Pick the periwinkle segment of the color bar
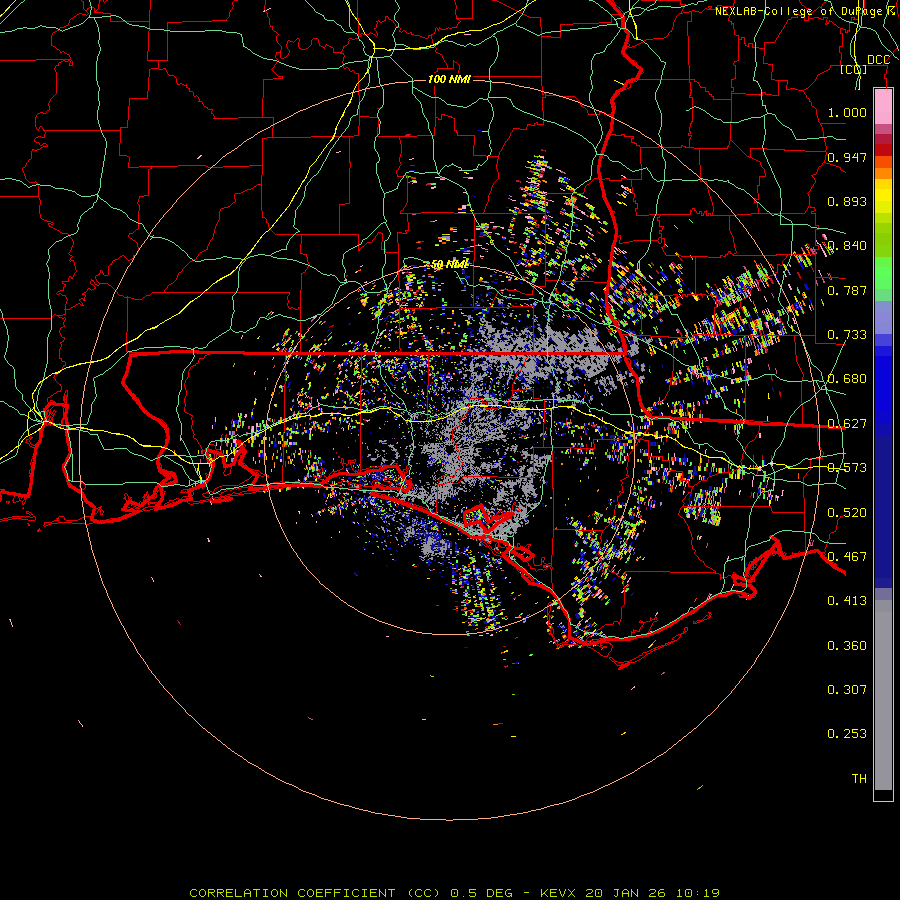Screen dimensions: 900x900 883,317
